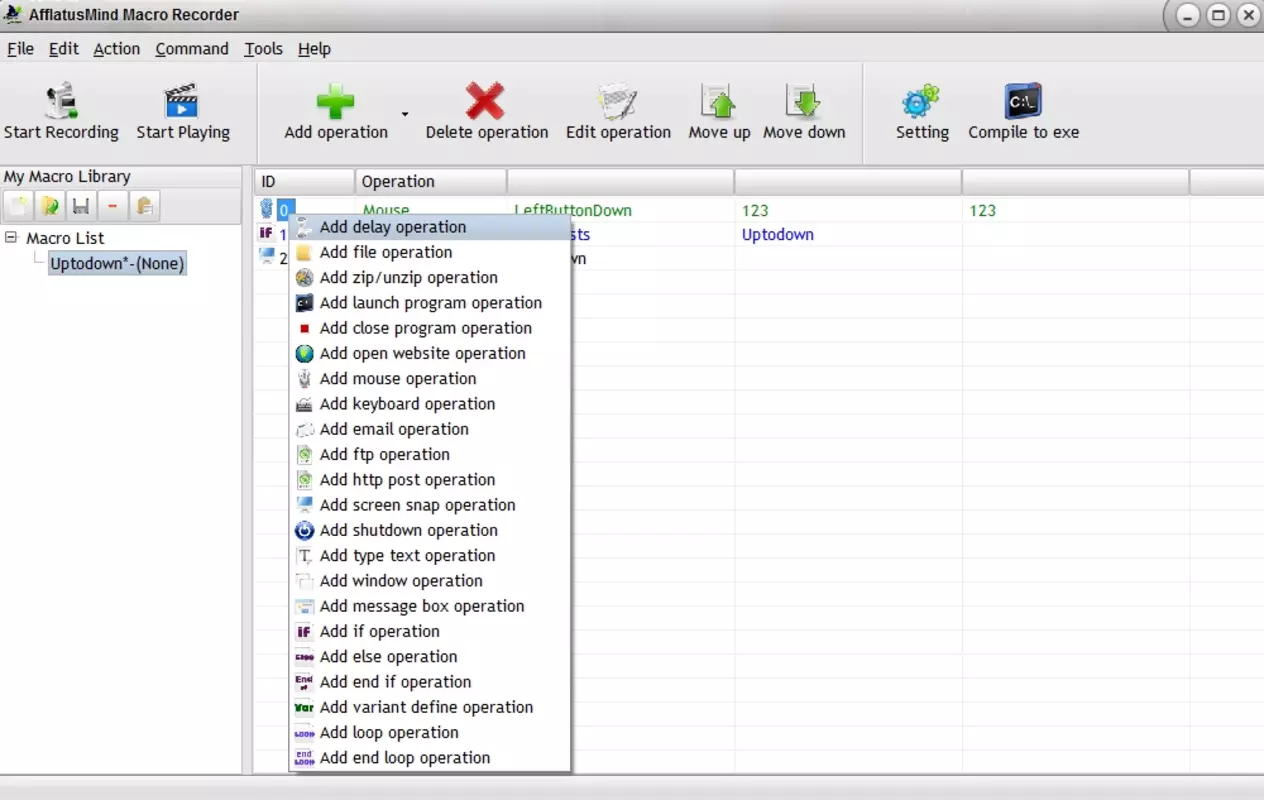Click the paste clipboard icon in Macro Library
The height and width of the screenshot is (800, 1264).
[x=144, y=206]
